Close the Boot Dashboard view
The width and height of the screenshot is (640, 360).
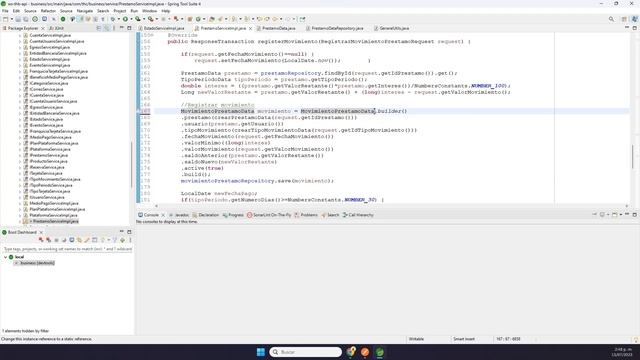pyautogui.click(x=41, y=232)
